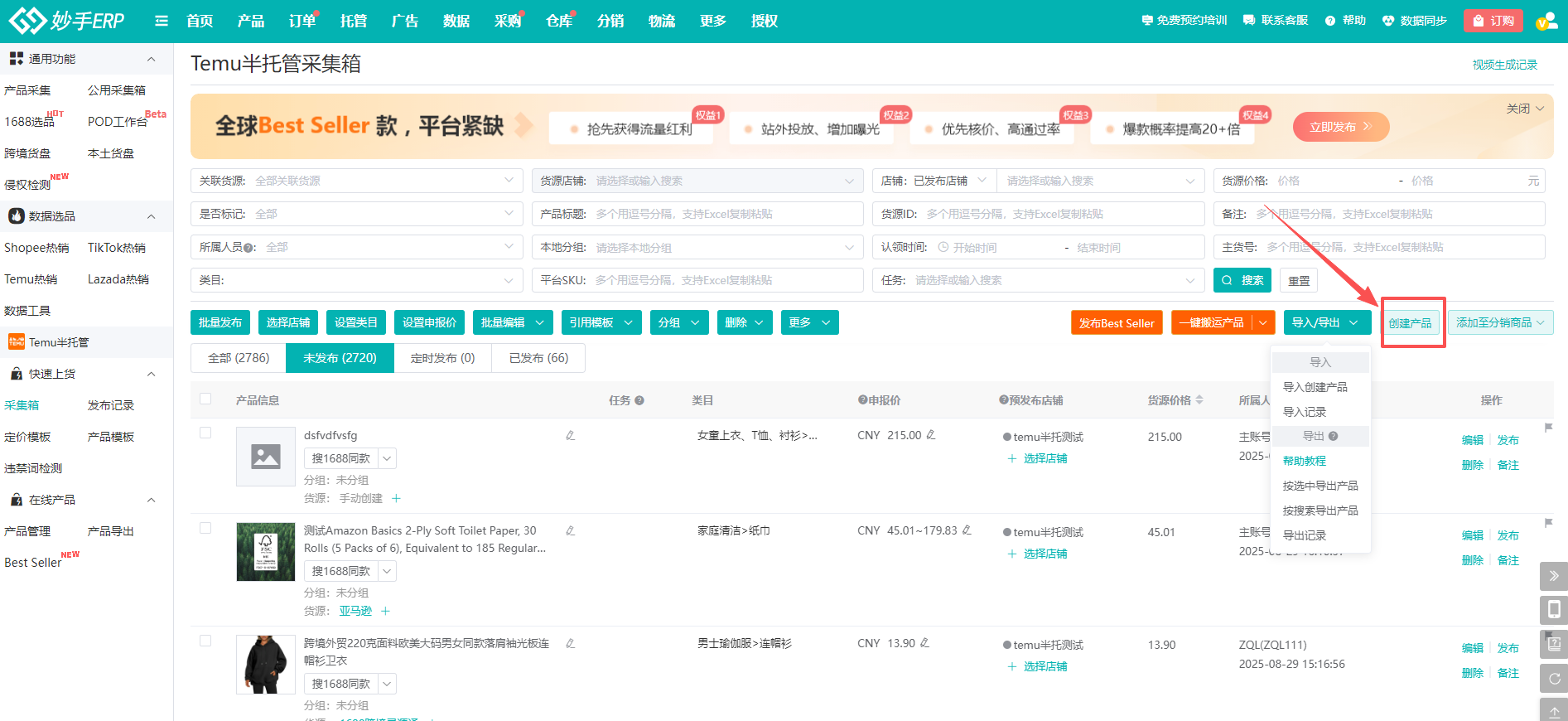Click 立即发布 on the banner
The width and height of the screenshot is (1568, 721).
(1340, 127)
